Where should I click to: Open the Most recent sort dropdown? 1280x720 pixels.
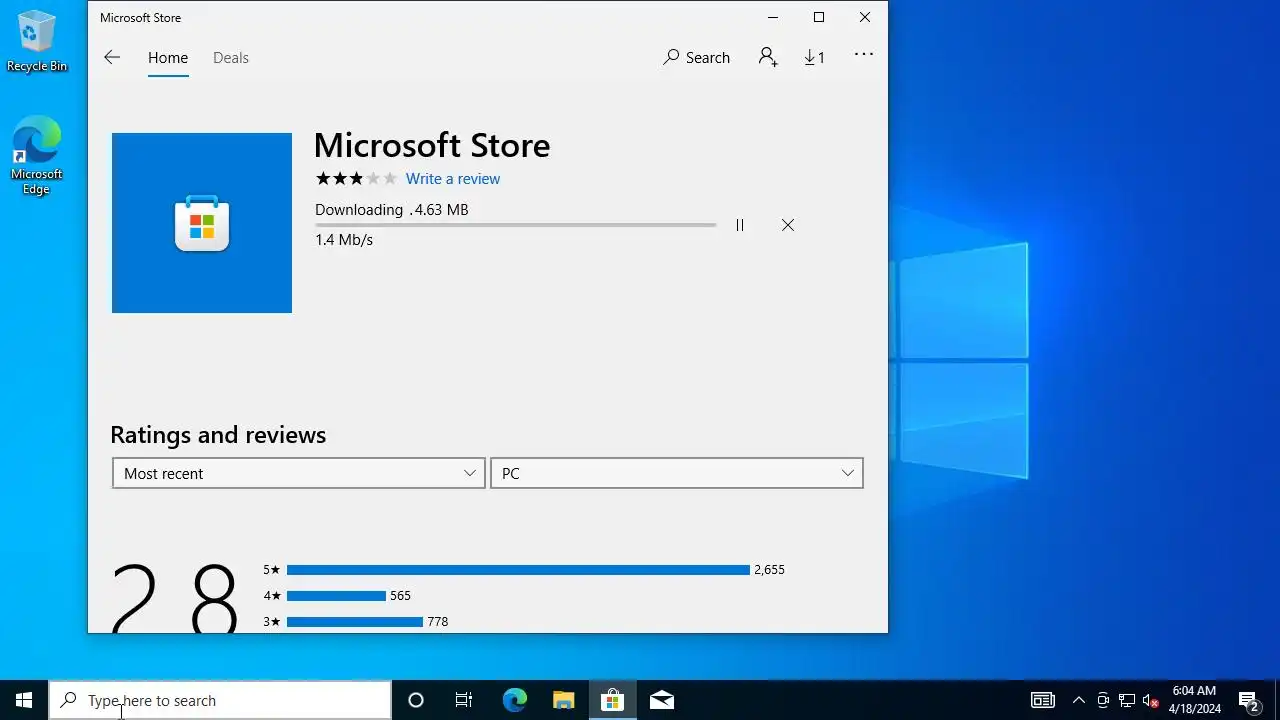pos(299,473)
